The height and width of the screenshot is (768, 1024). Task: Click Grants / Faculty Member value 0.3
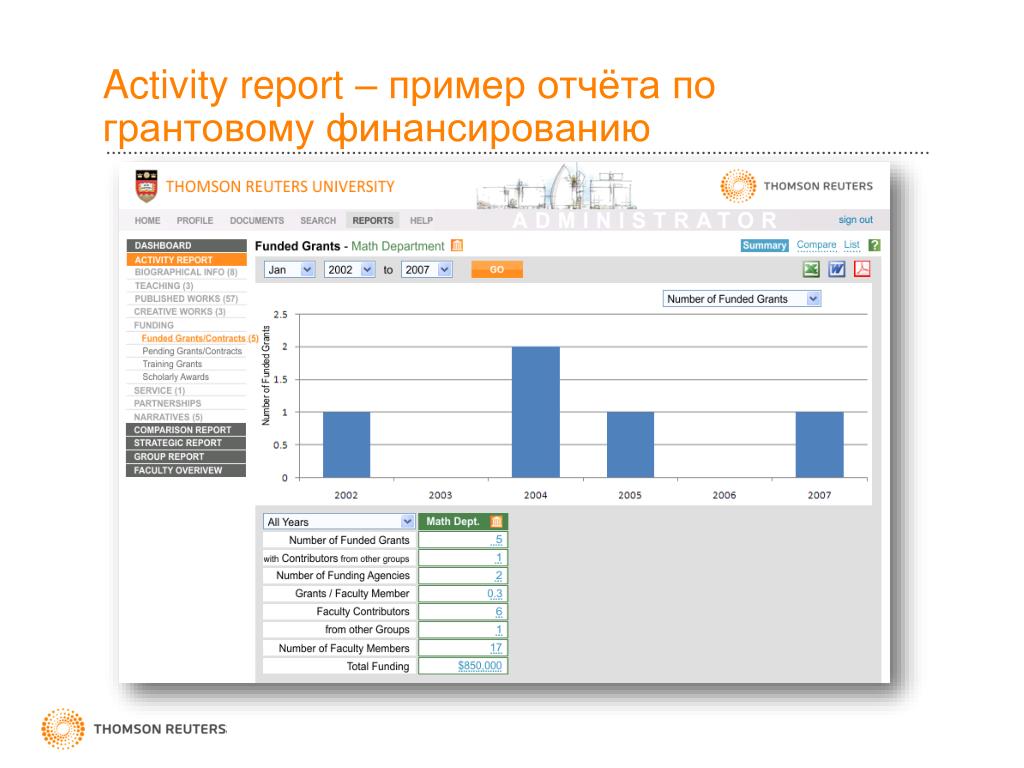click(495, 594)
